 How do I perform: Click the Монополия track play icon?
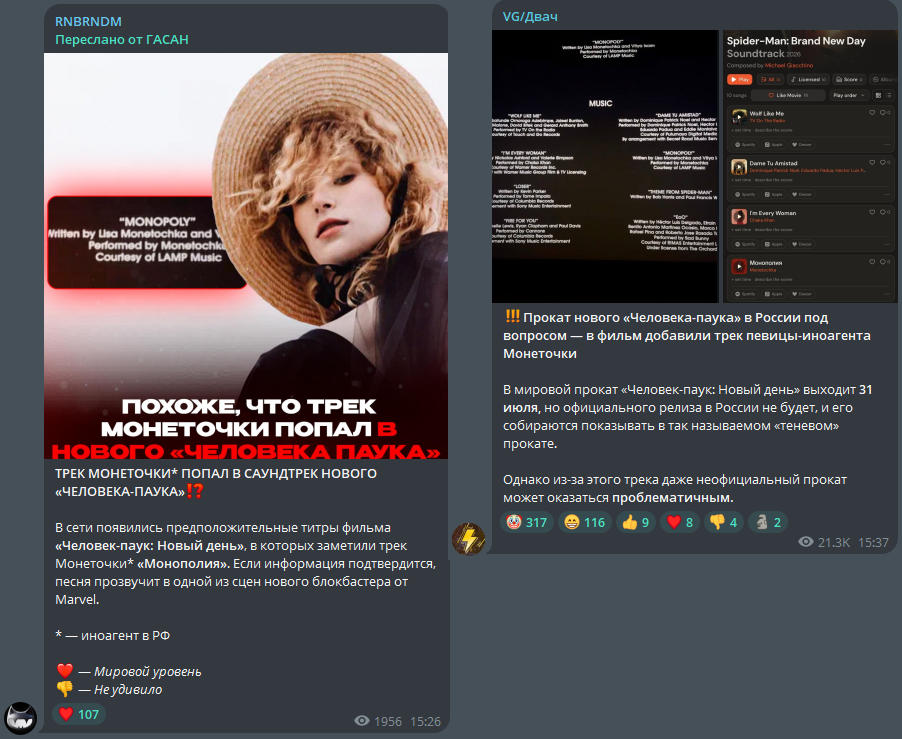739,266
